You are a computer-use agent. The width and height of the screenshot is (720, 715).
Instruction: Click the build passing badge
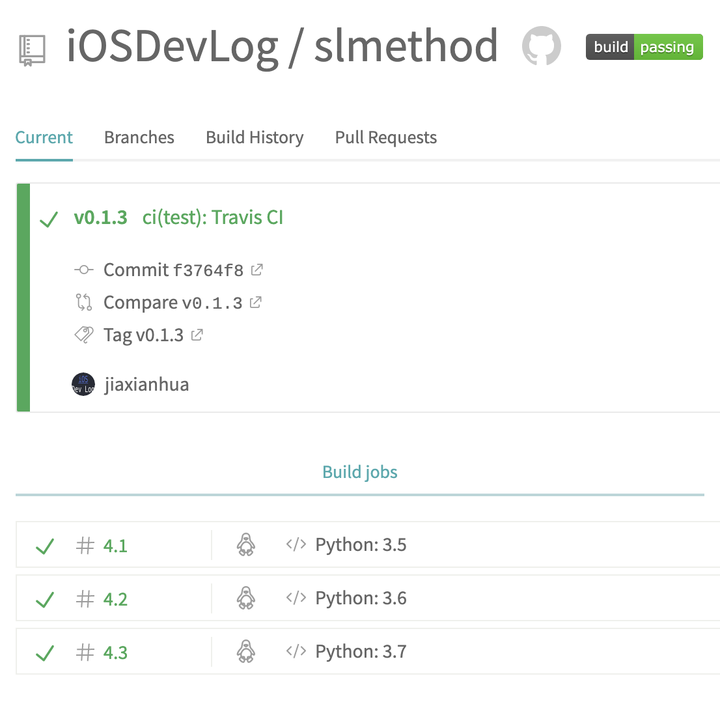644,47
